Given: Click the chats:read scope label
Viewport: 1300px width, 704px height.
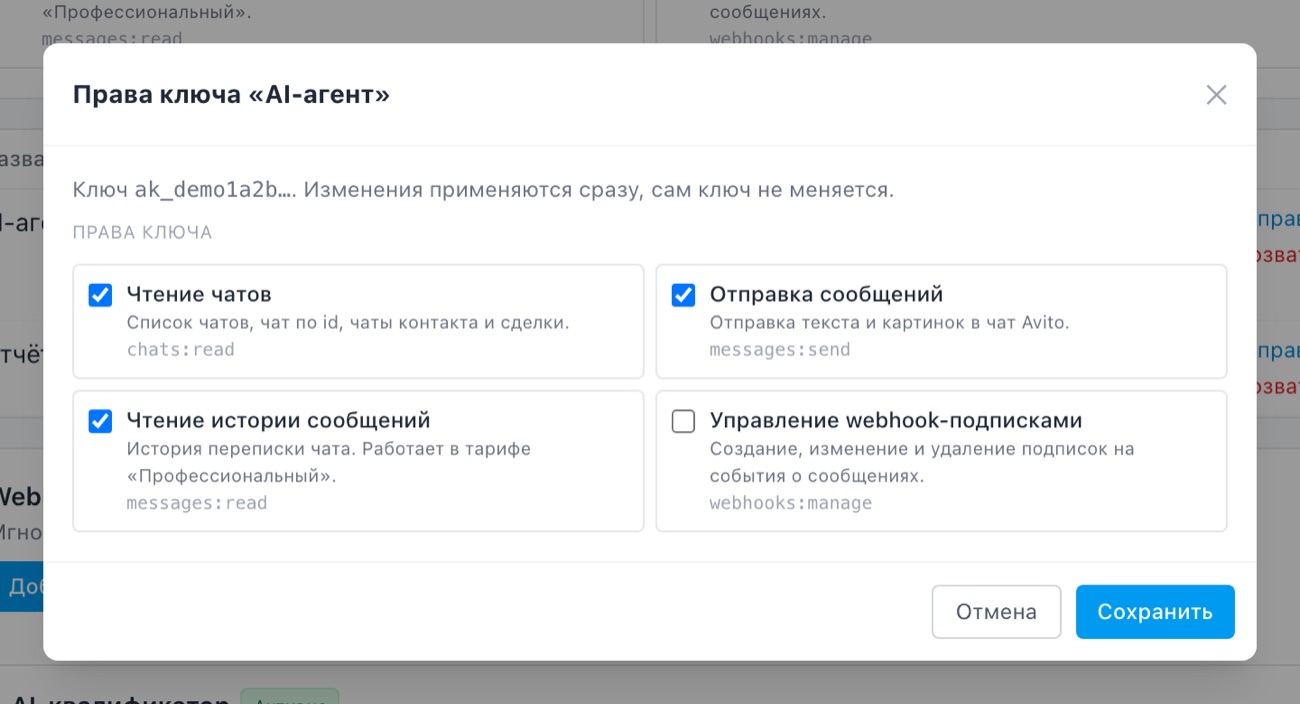Looking at the screenshot, I should tap(181, 350).
